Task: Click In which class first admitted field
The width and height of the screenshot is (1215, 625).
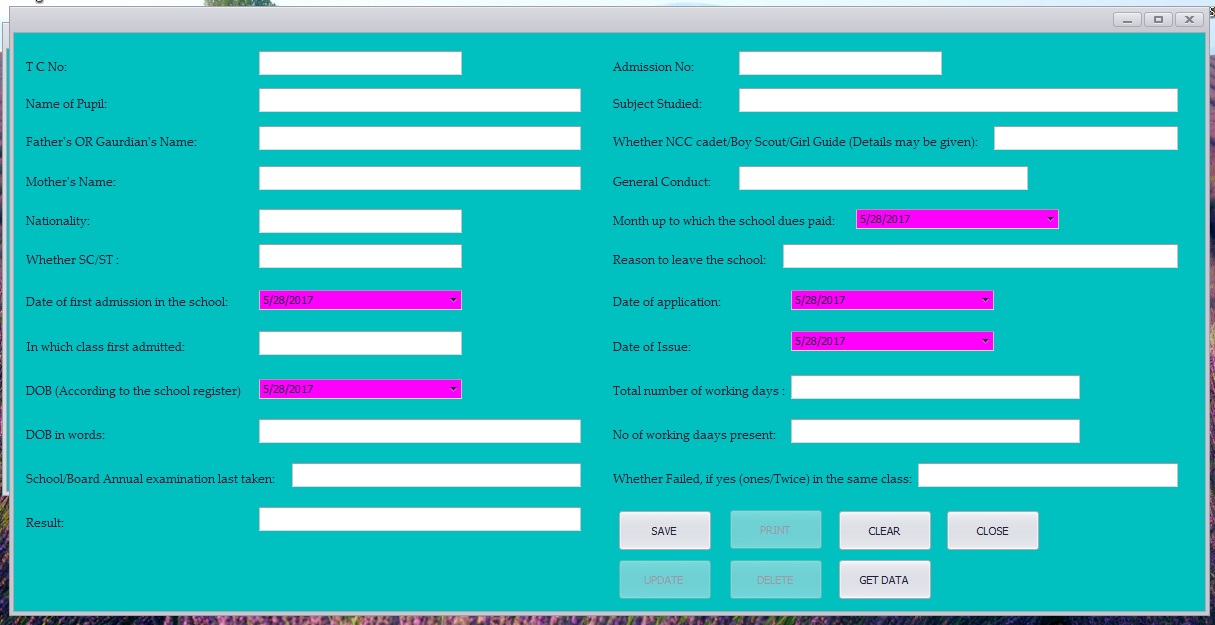Action: click(x=360, y=343)
